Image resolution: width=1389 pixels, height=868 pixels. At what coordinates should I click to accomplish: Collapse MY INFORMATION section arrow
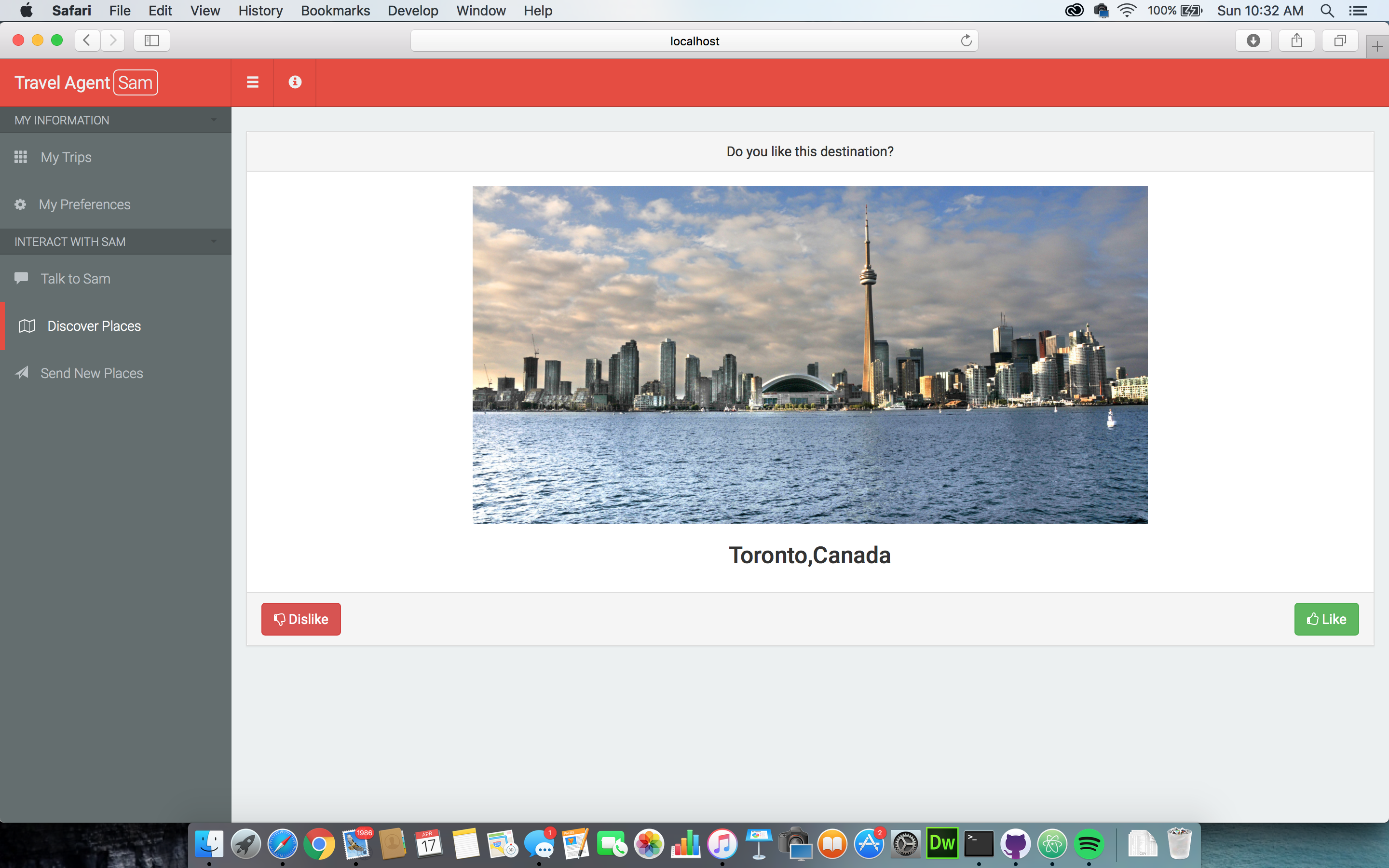[x=214, y=120]
